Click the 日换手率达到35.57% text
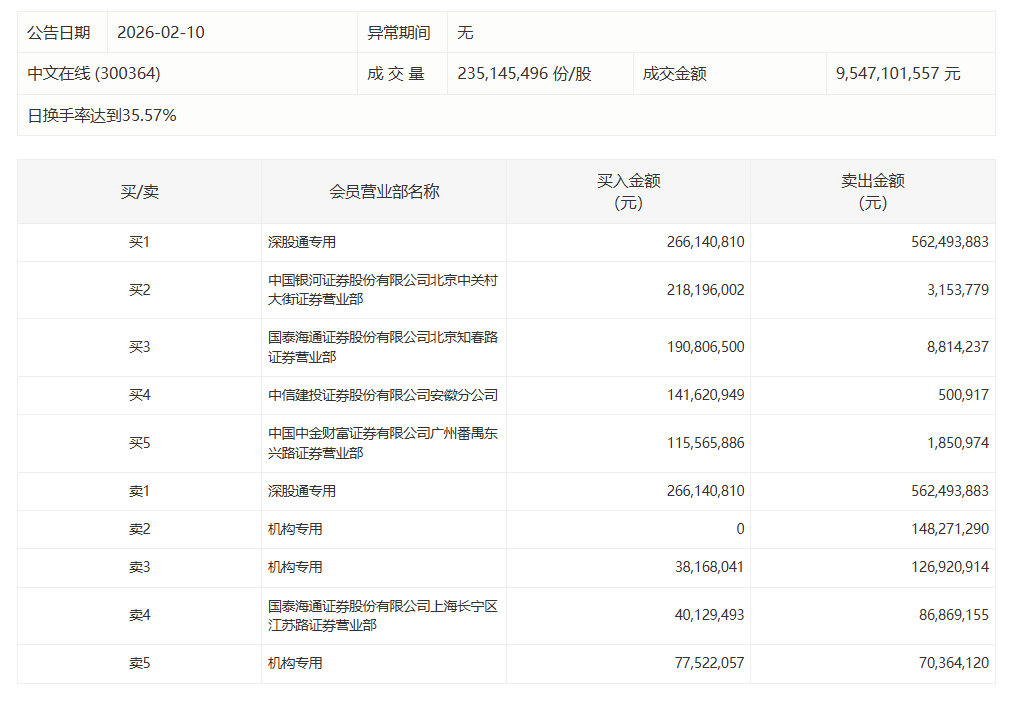 pos(102,115)
